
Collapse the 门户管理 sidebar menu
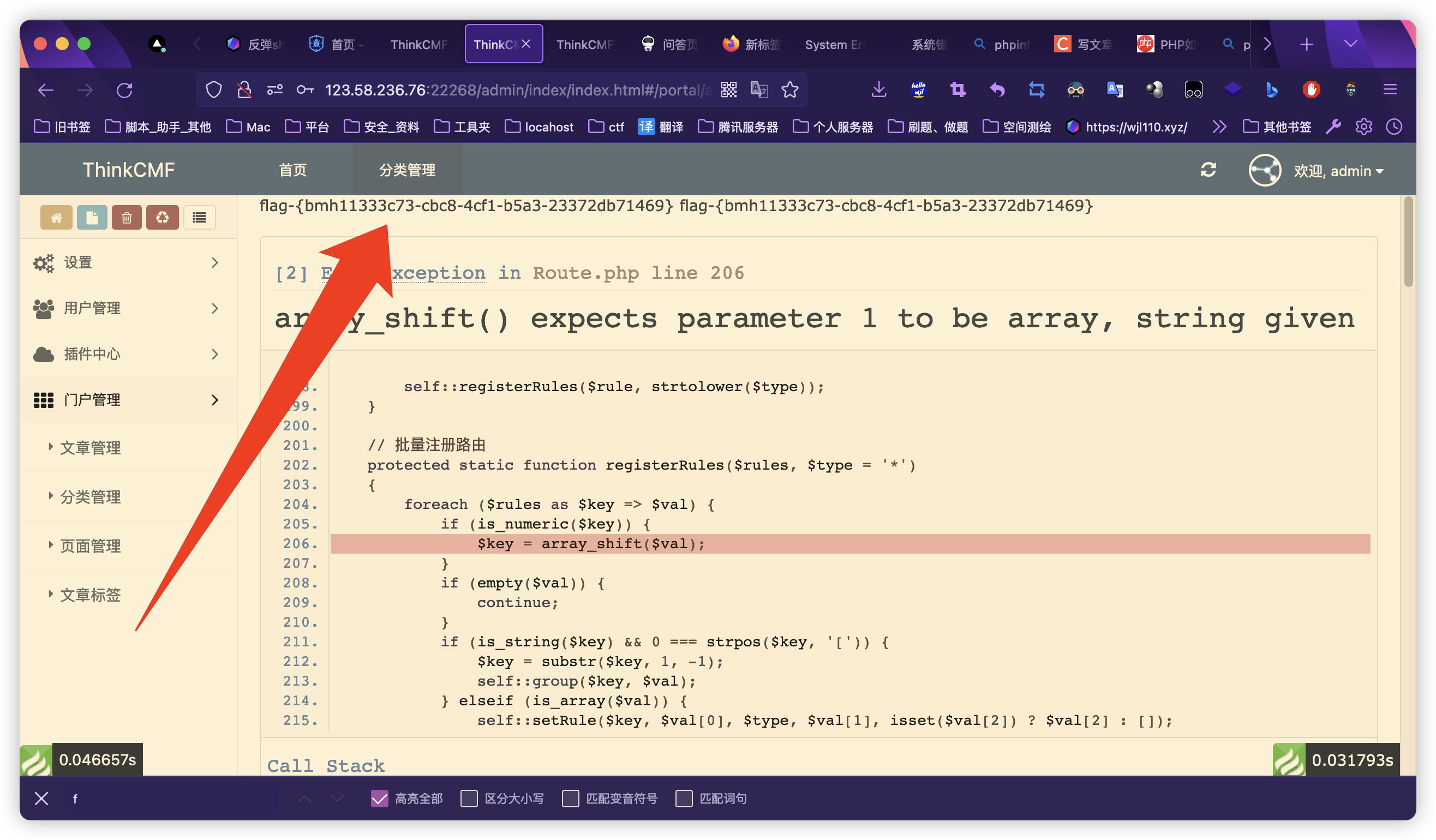click(x=128, y=399)
